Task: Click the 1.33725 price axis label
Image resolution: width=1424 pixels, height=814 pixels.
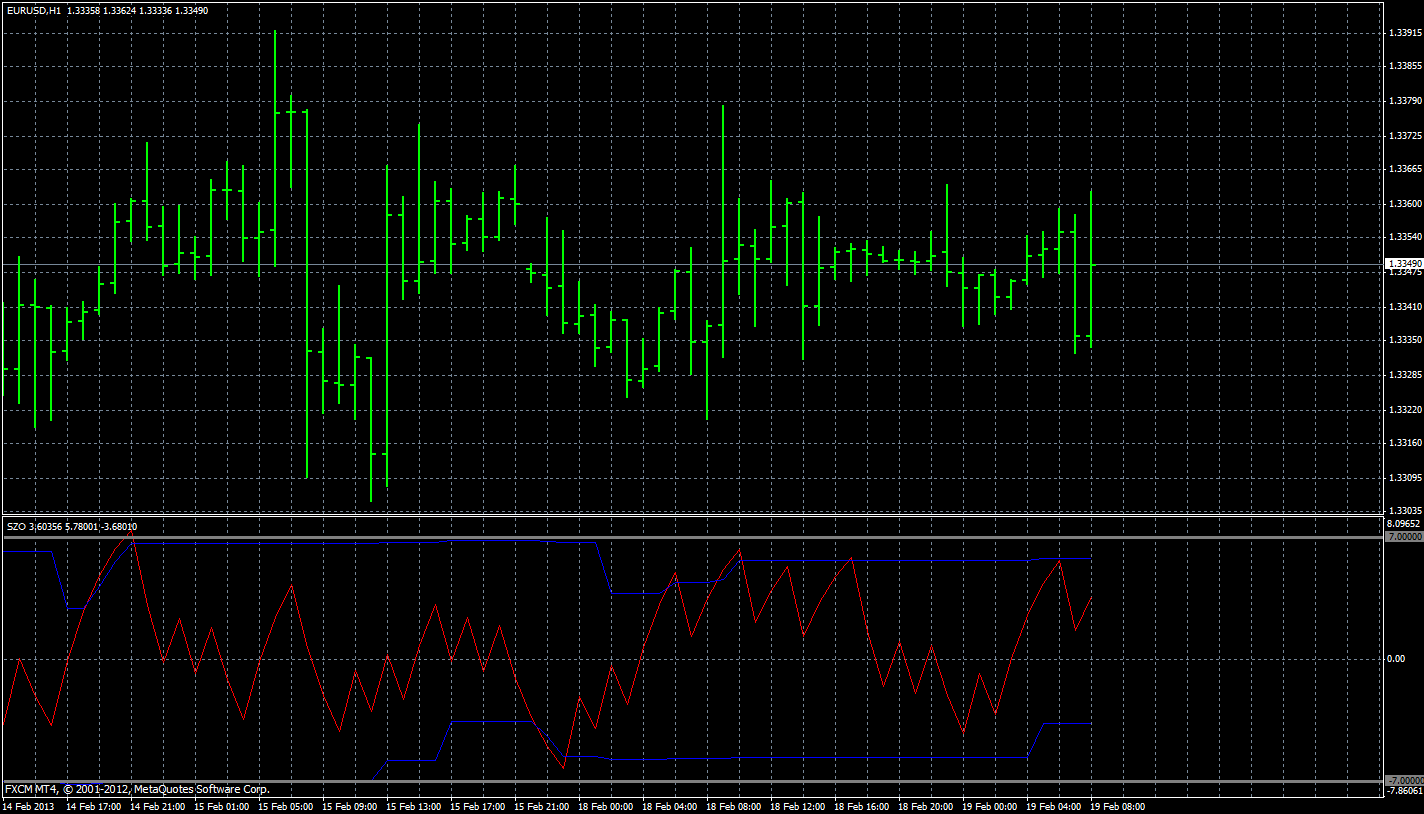Action: (1405, 135)
